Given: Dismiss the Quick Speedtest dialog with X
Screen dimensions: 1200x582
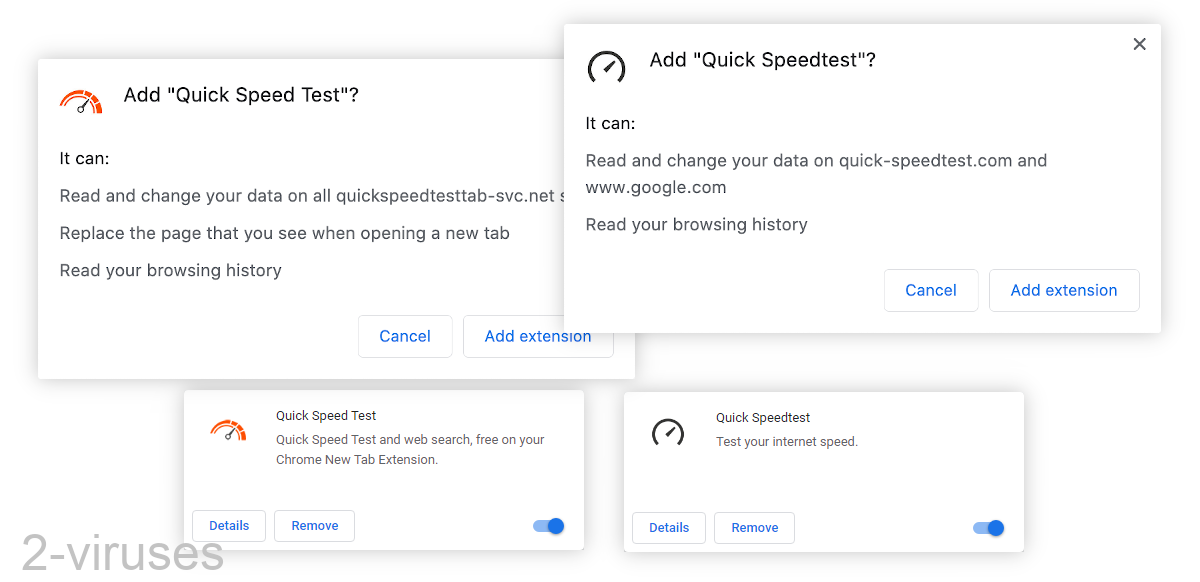Looking at the screenshot, I should [x=1139, y=44].
